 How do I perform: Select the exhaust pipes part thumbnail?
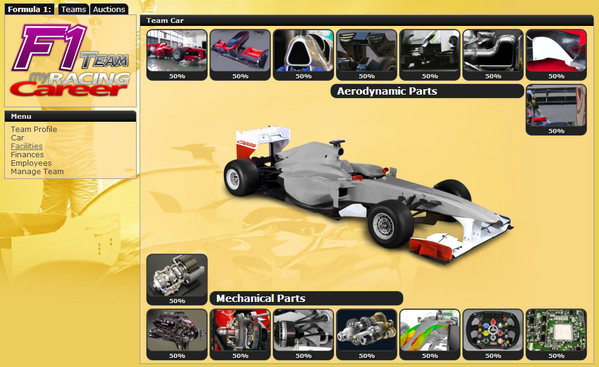pyautogui.click(x=493, y=55)
